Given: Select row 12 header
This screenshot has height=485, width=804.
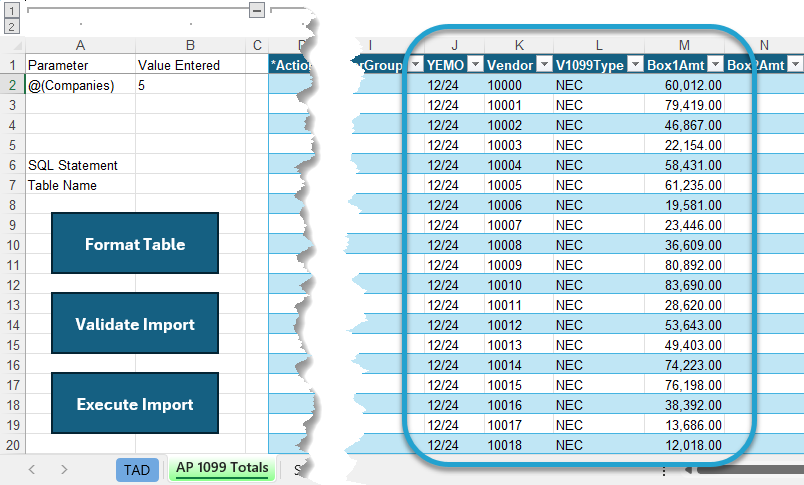Looking at the screenshot, I should tap(12, 285).
